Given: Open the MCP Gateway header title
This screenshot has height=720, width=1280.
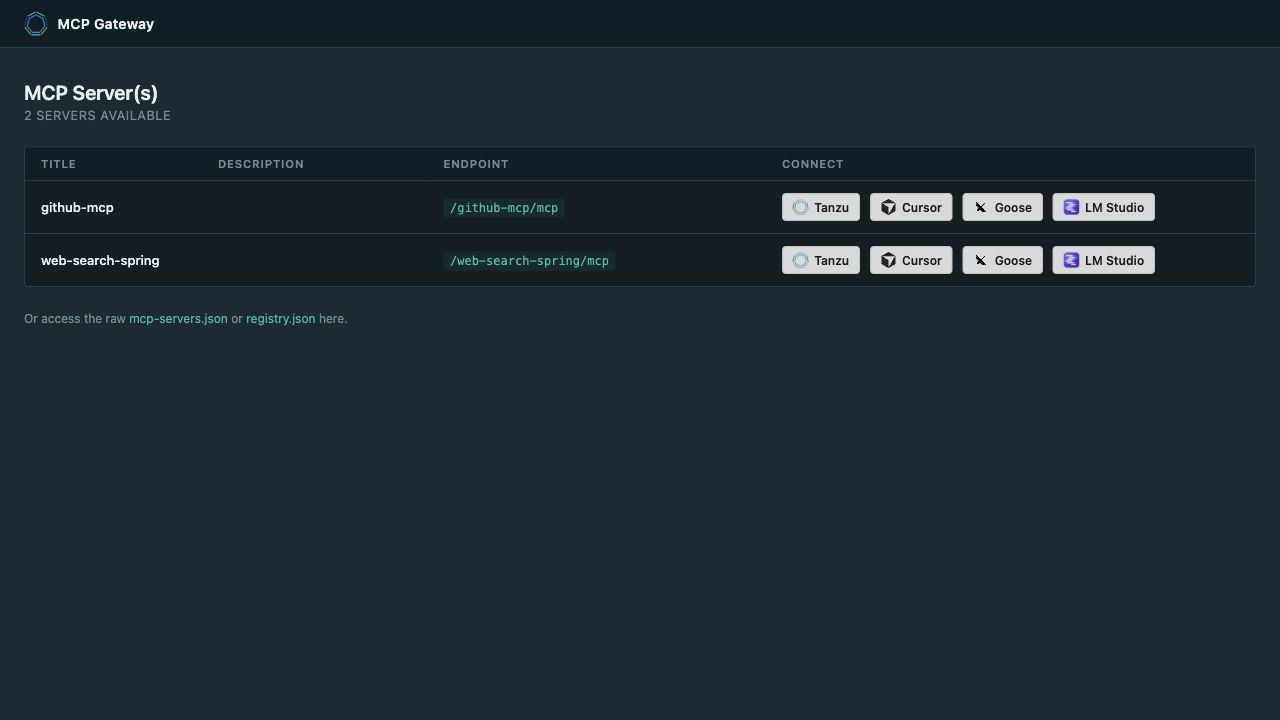Looking at the screenshot, I should click(x=105, y=24).
